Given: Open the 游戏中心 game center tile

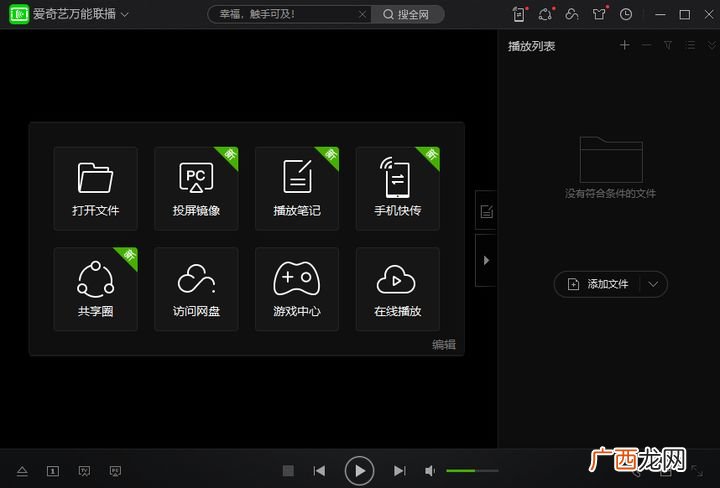Looking at the screenshot, I should (x=297, y=289).
